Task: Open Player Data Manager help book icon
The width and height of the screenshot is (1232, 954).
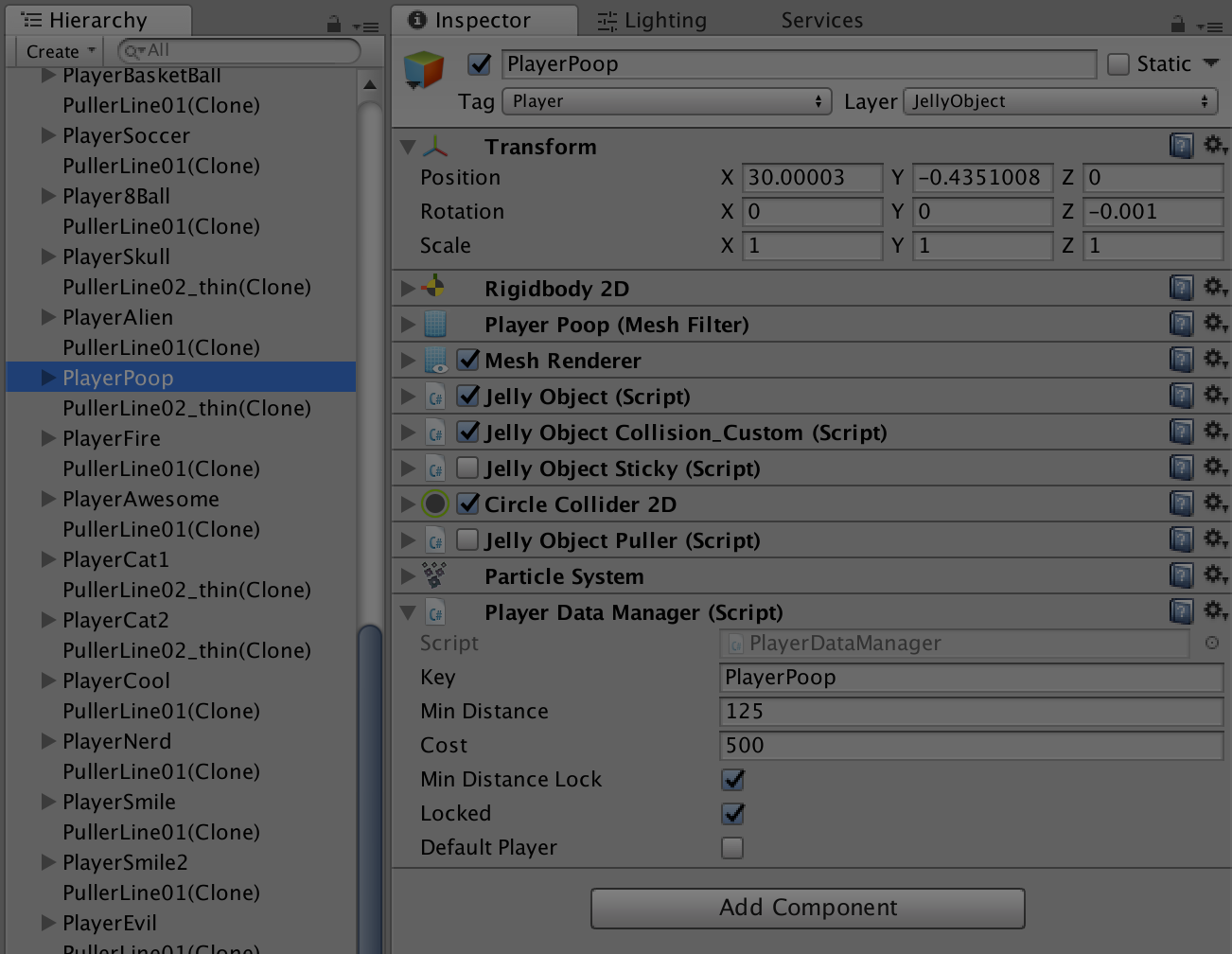Action: [x=1181, y=610]
